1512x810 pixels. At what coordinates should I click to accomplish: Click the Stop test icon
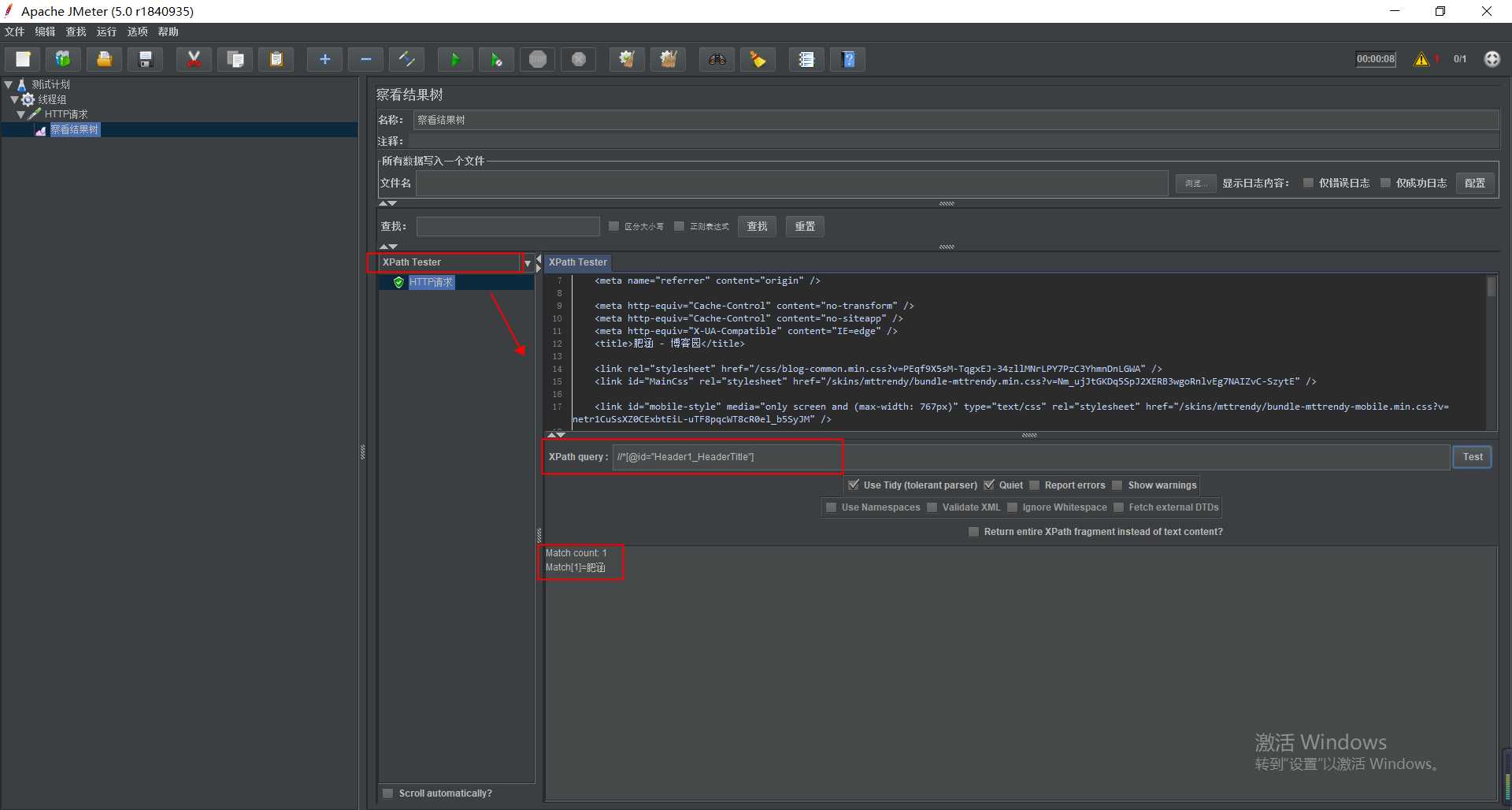538,59
